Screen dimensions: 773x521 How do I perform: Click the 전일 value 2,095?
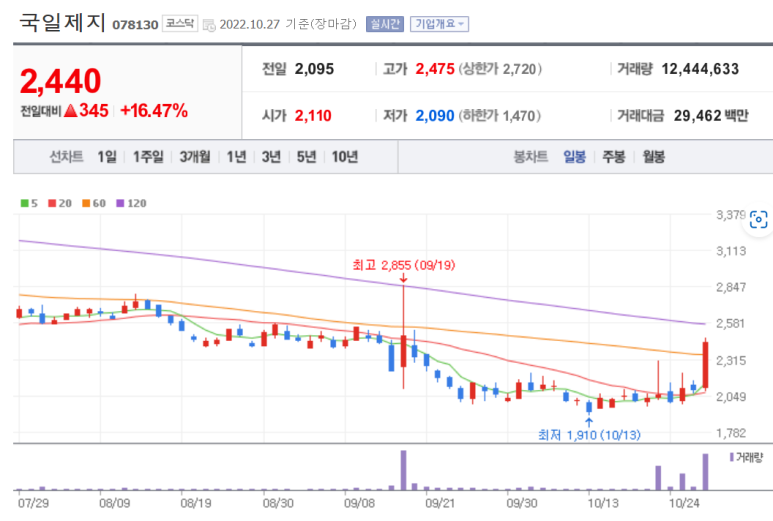coord(314,69)
